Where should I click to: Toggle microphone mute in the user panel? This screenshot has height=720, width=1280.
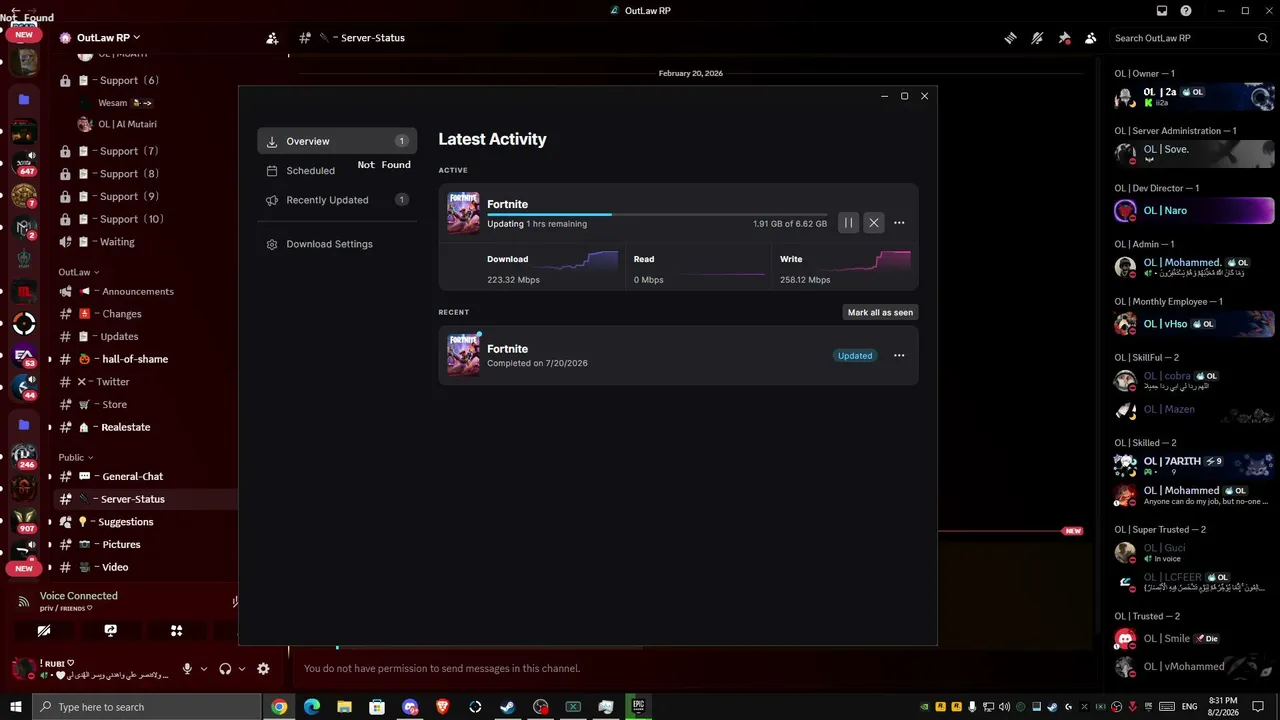pyautogui.click(x=187, y=669)
